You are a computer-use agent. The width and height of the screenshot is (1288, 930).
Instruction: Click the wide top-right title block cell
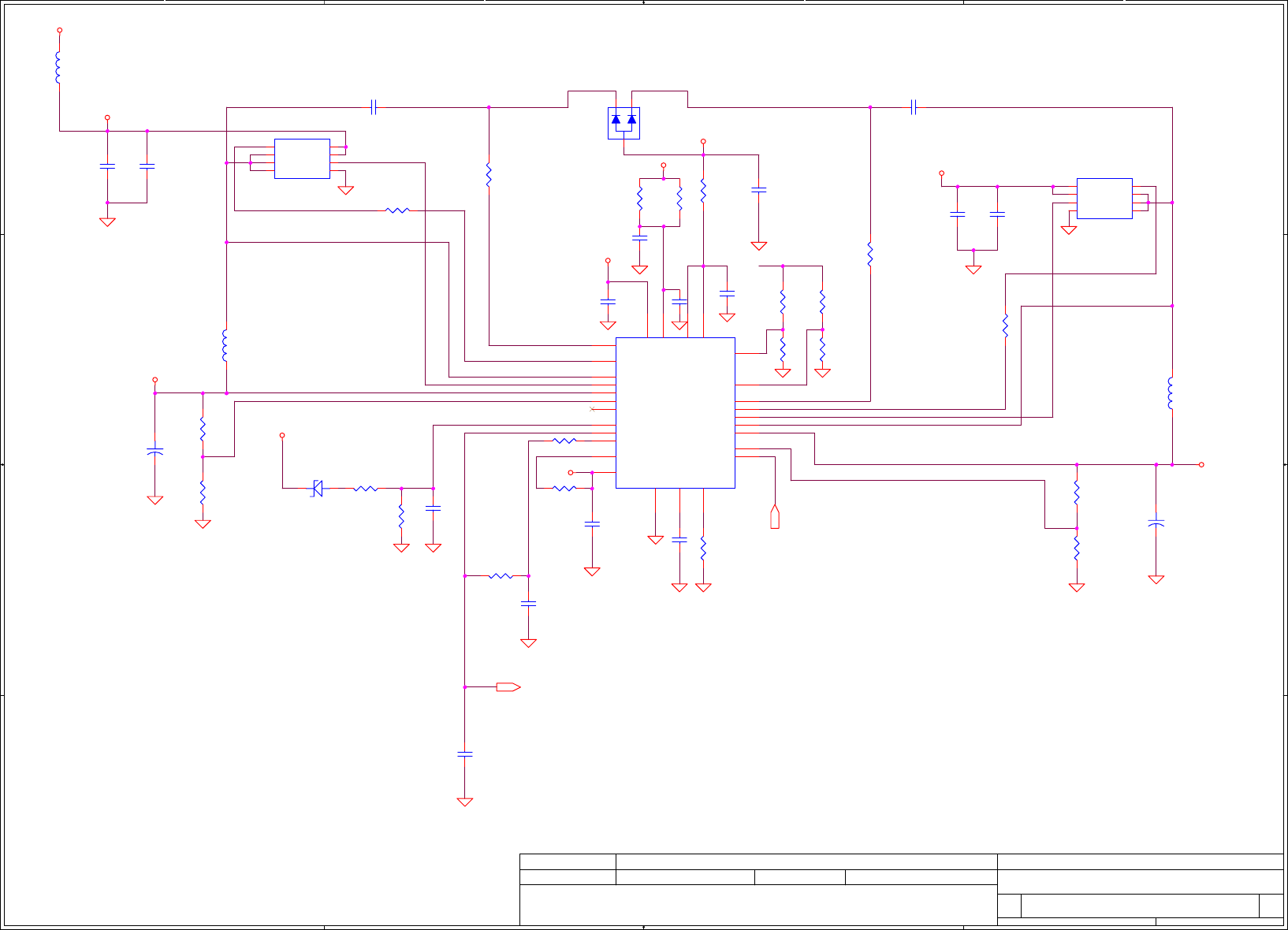pos(1140,861)
